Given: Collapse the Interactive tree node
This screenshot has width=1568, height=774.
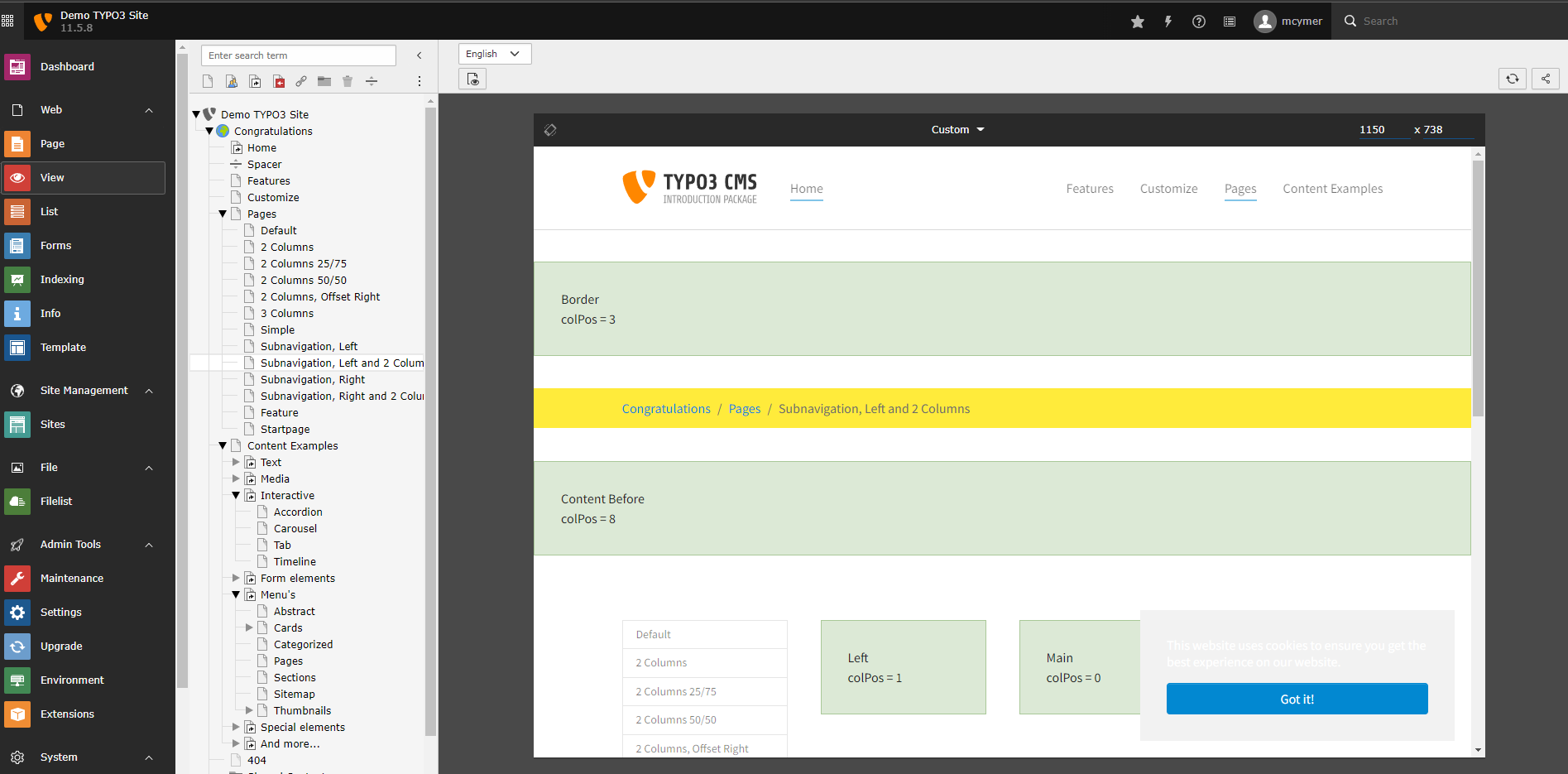Looking at the screenshot, I should point(236,495).
